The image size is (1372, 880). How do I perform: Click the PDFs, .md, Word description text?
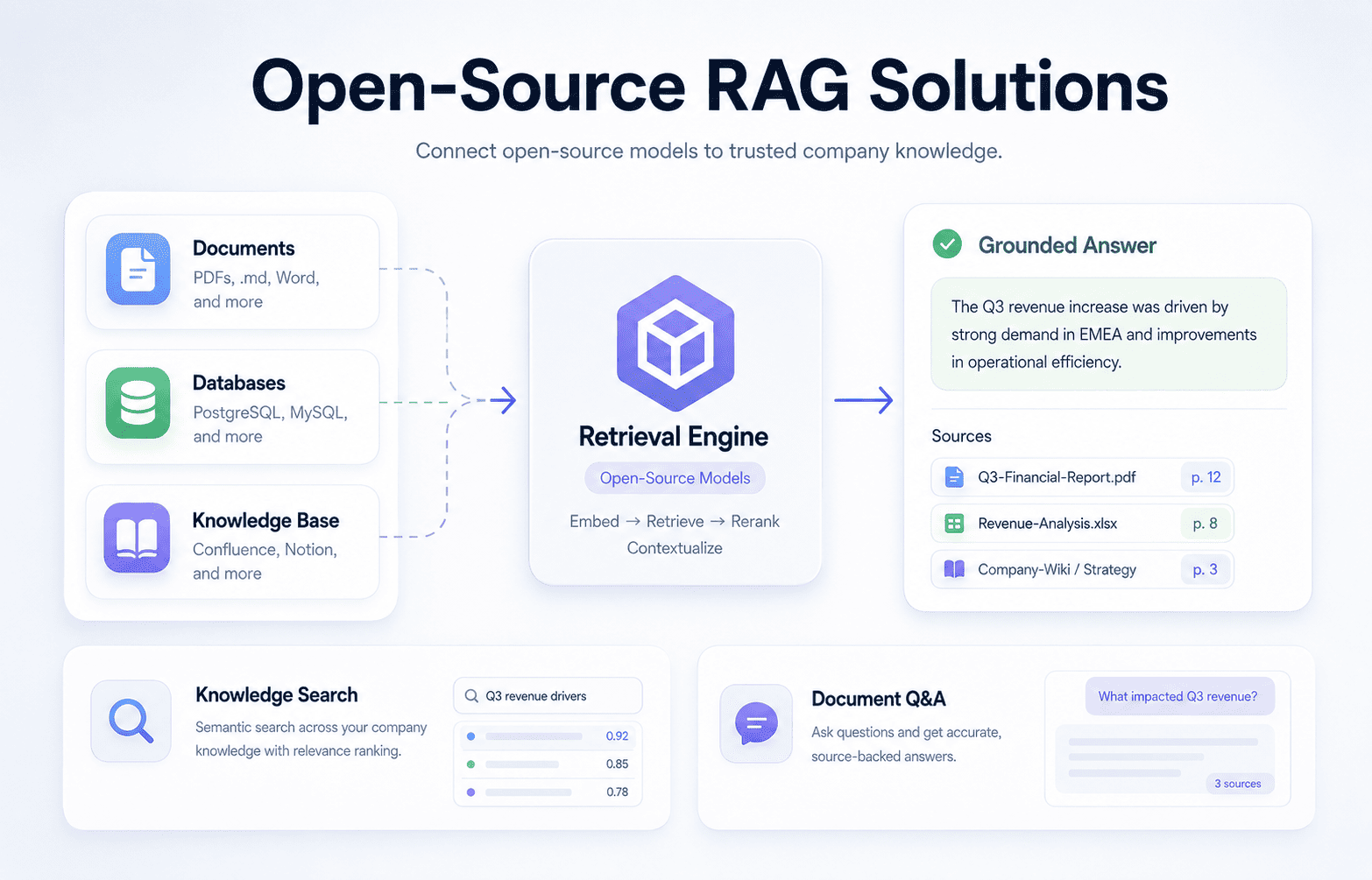(x=256, y=289)
